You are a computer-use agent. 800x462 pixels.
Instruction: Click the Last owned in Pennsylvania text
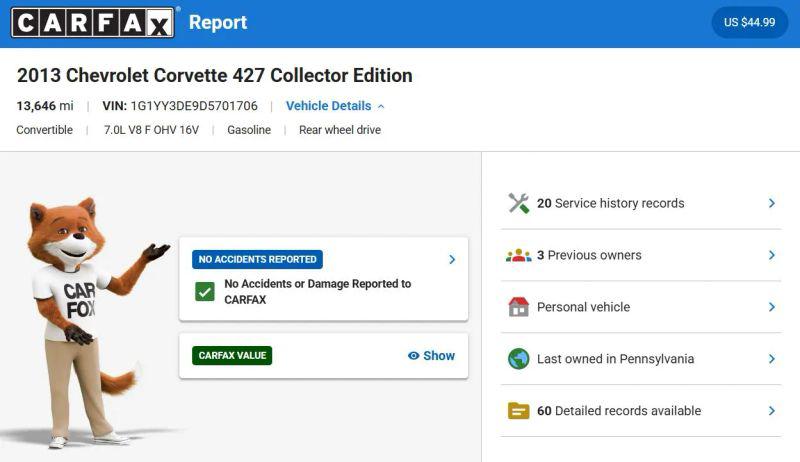615,359
